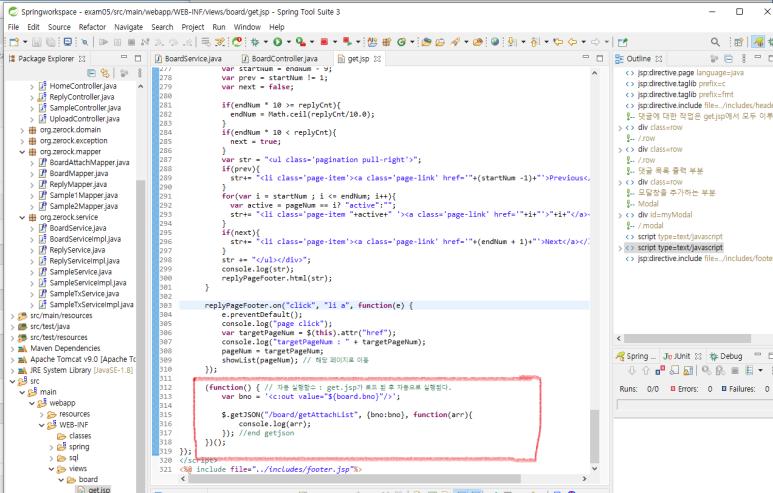Open dropdown arrow next to Debug icon
Viewport: 773px width, 493px height.
pos(266,42)
